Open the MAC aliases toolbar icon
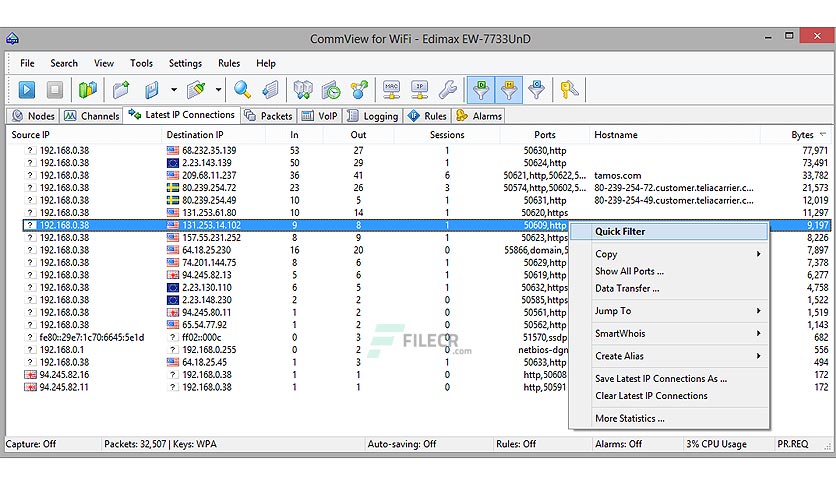The height and width of the screenshot is (484, 836). pyautogui.click(x=391, y=90)
